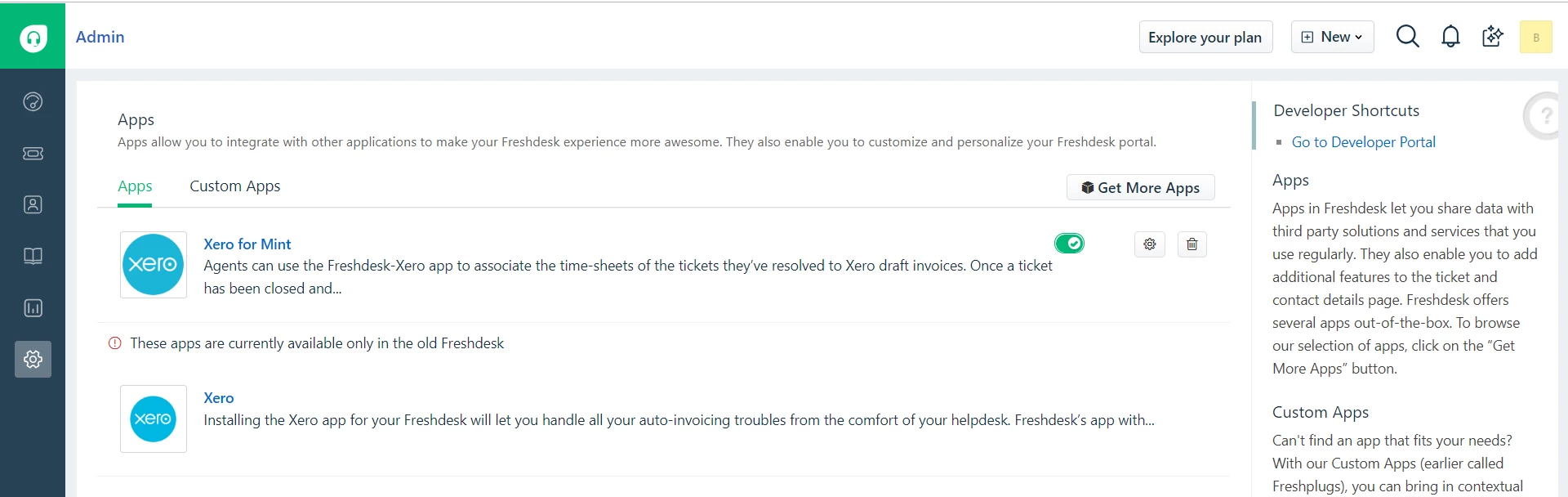
Task: Open the Solutions book icon in sidebar
Action: (33, 256)
